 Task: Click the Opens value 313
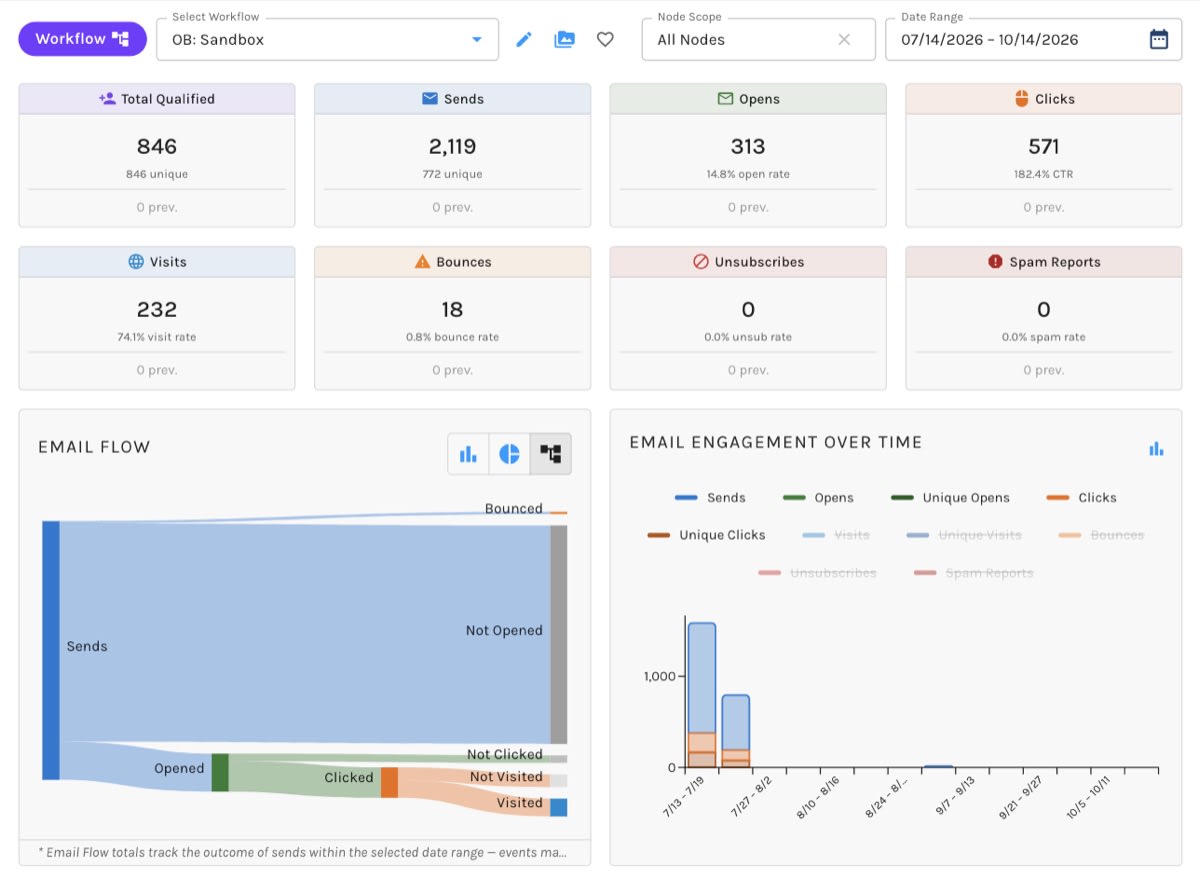748,147
